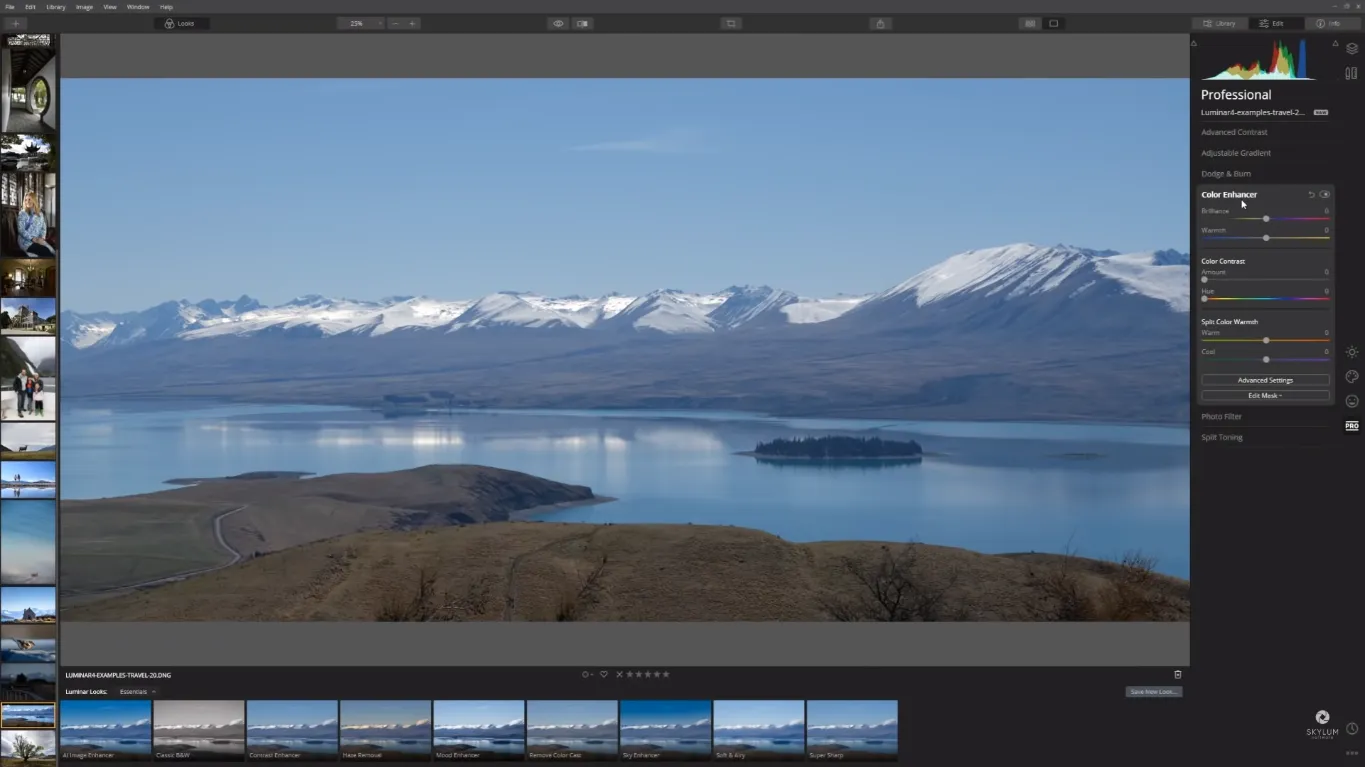Toggle Color Enhancer visibility eye
Viewport: 1365px width, 767px height.
pos(1325,195)
